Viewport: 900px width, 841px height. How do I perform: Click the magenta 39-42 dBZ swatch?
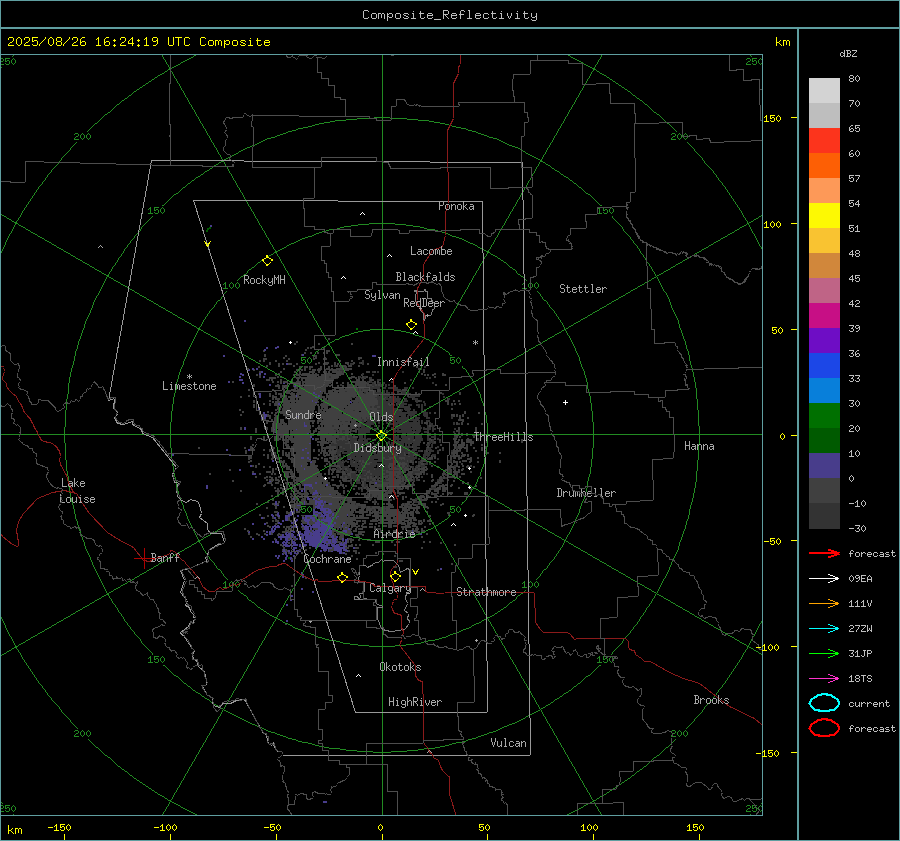(x=824, y=316)
